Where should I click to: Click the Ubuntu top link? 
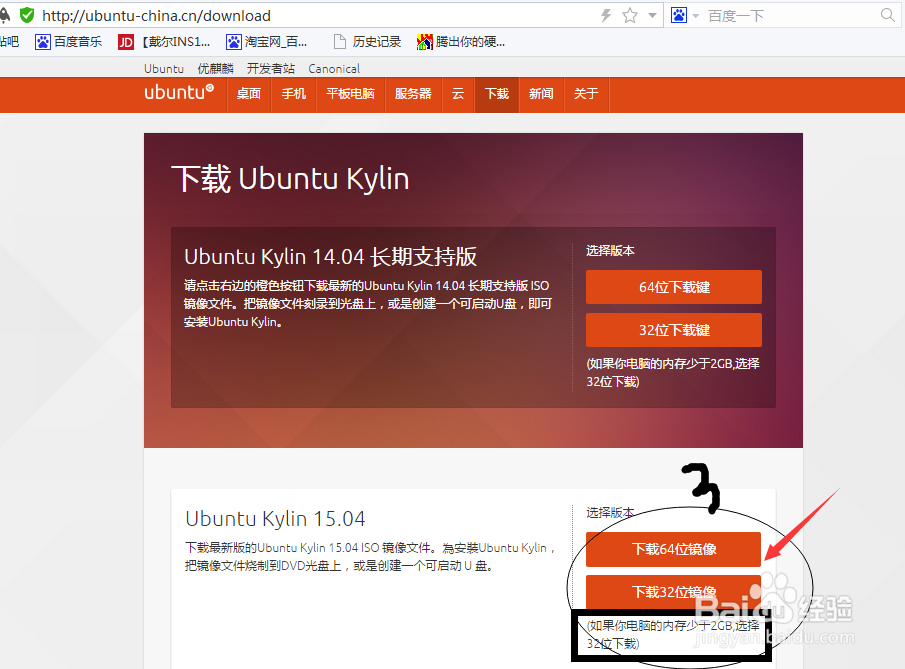click(164, 69)
